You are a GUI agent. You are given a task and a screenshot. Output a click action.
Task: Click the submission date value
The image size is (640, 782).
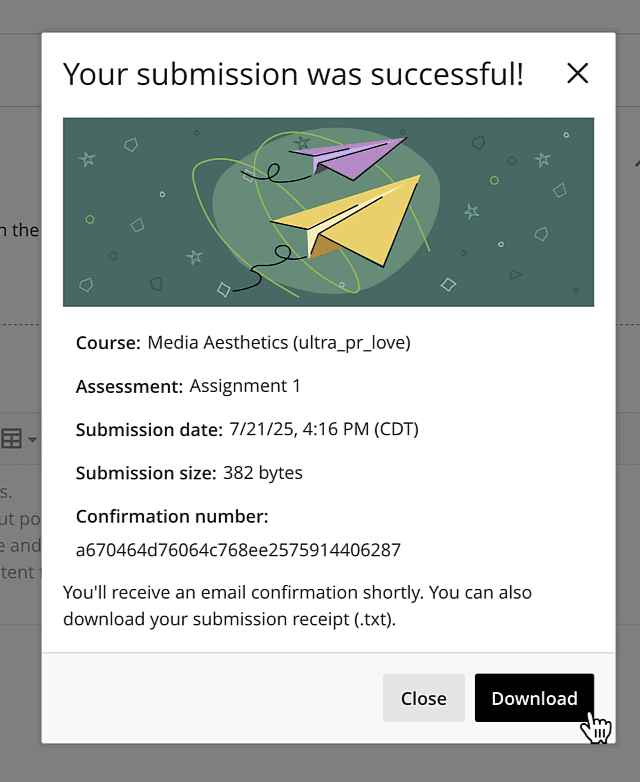pyautogui.click(x=324, y=430)
